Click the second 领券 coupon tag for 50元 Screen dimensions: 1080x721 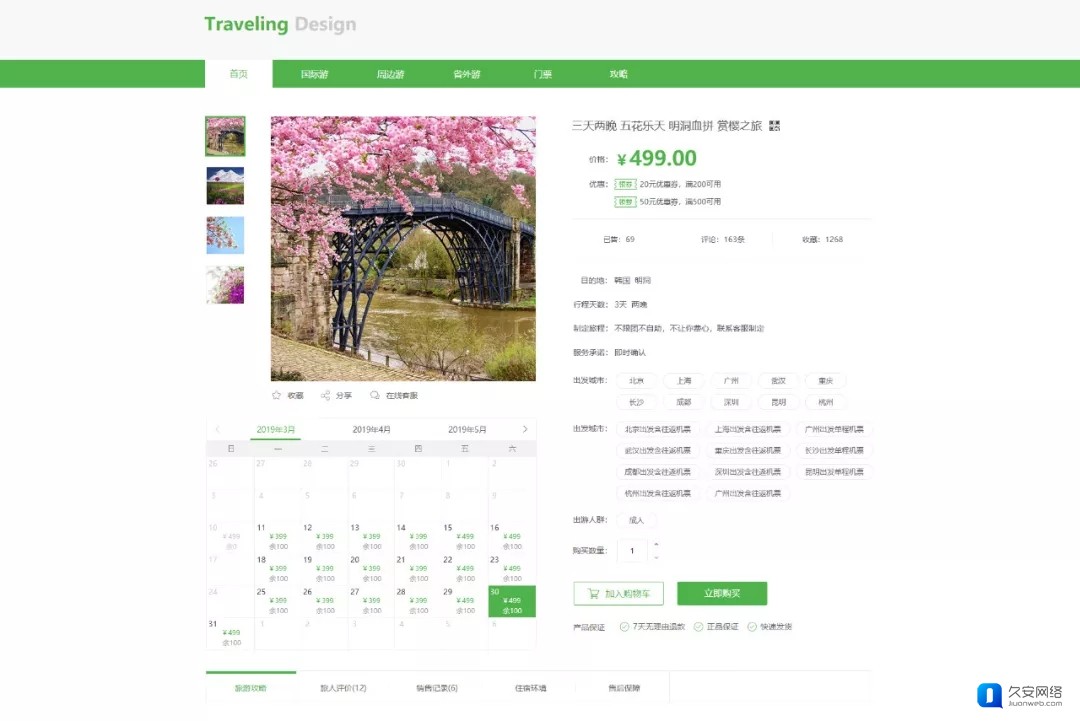625,202
